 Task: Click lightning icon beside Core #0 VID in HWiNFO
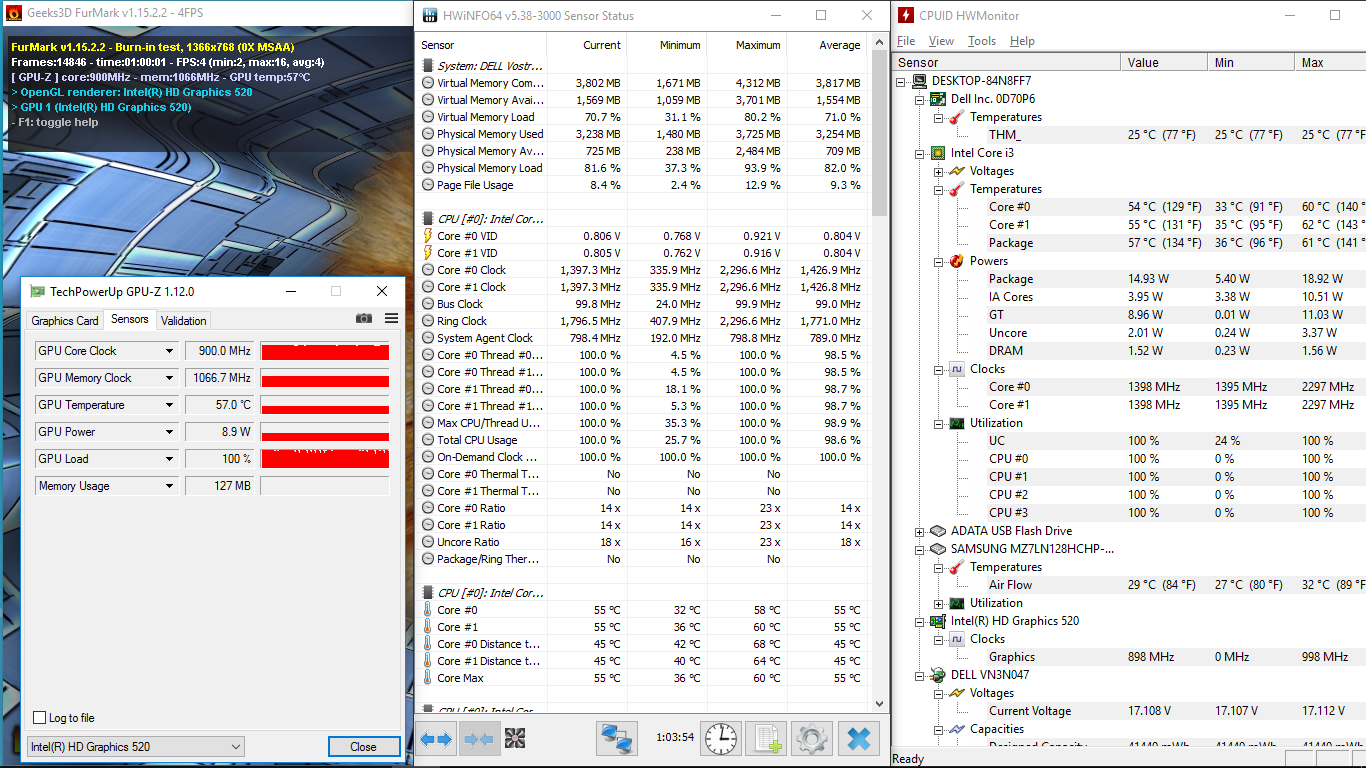click(x=428, y=236)
